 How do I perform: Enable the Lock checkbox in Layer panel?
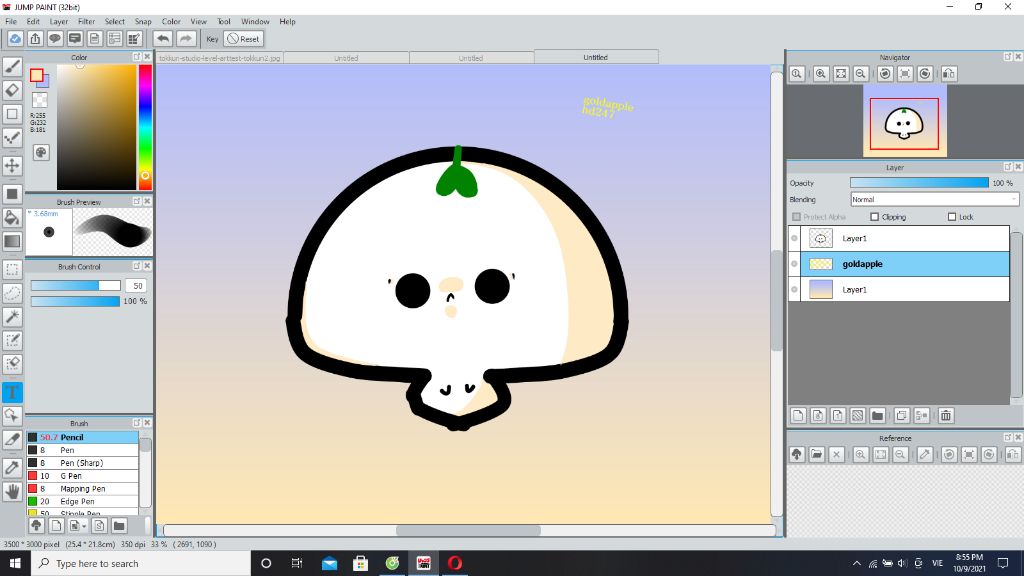click(952, 217)
